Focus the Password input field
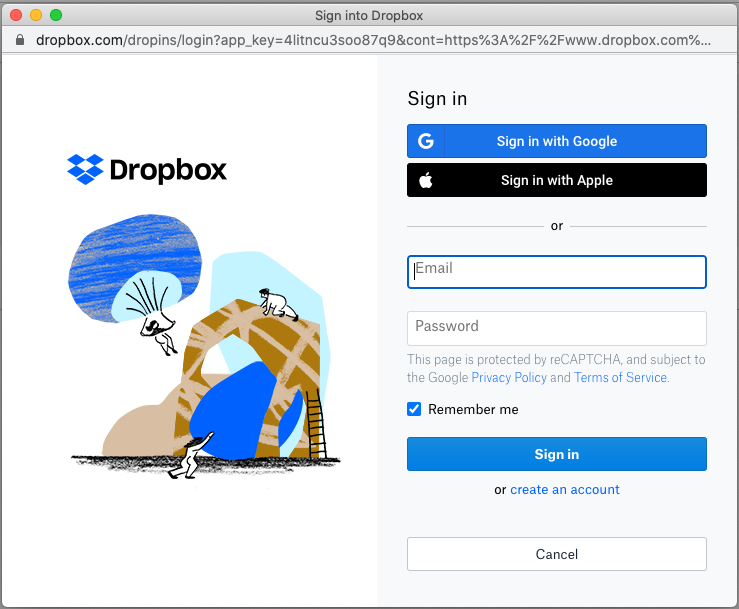Screen dimensions: 739x609 [557, 329]
